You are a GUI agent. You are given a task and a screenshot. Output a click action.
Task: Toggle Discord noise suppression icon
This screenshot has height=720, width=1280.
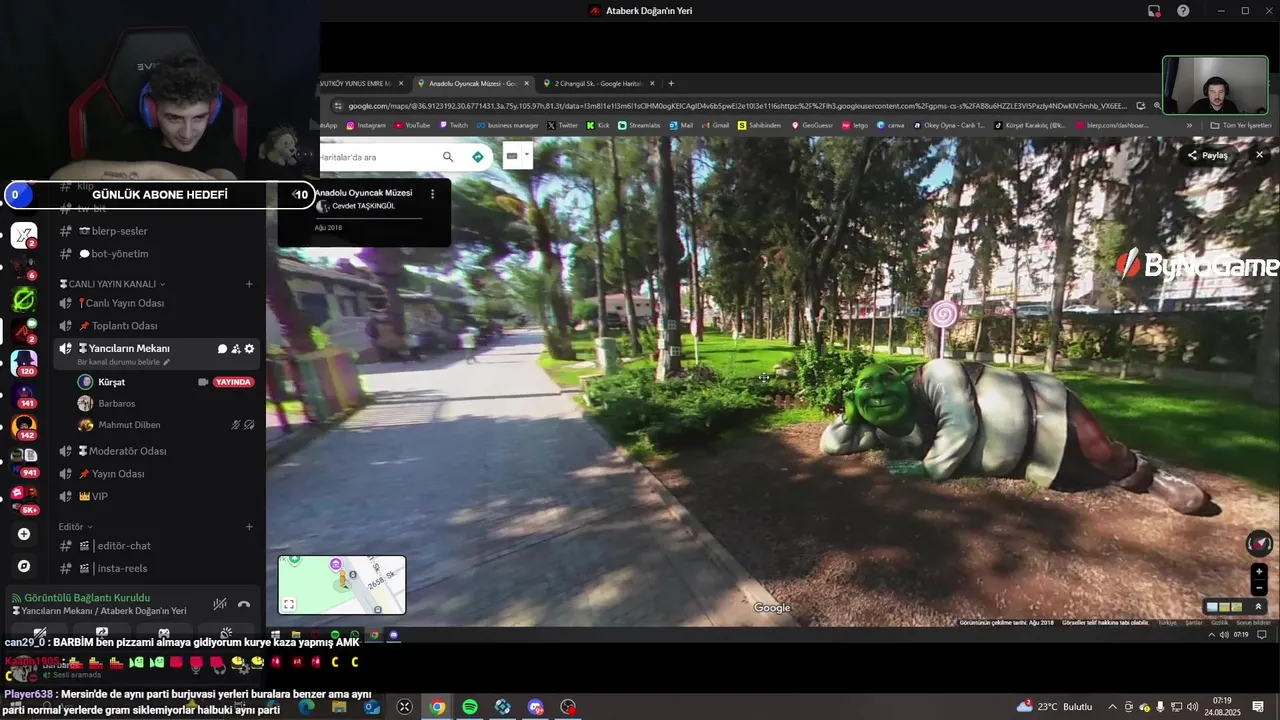coord(219,604)
